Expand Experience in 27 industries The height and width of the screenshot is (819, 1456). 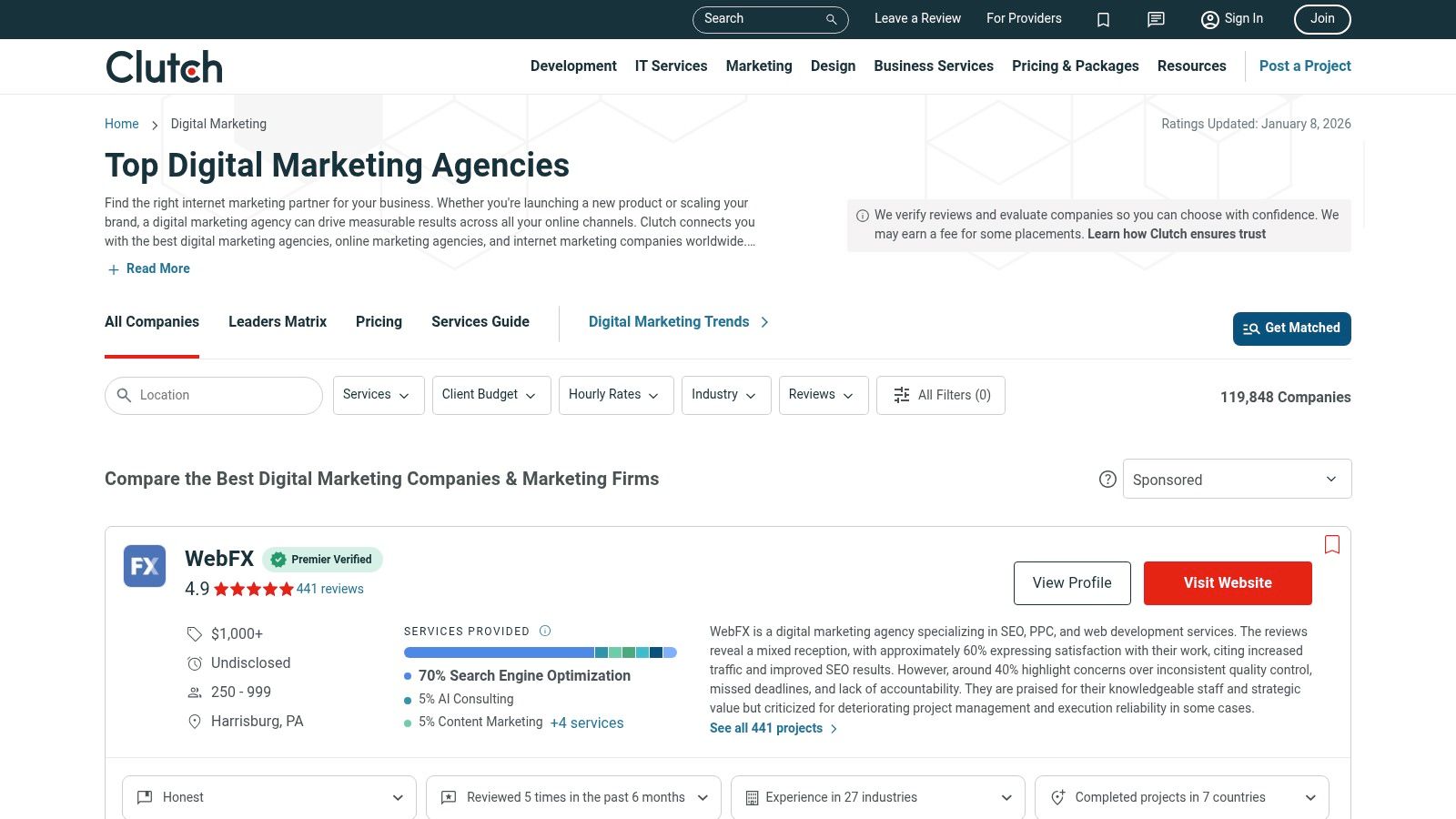[x=877, y=797]
